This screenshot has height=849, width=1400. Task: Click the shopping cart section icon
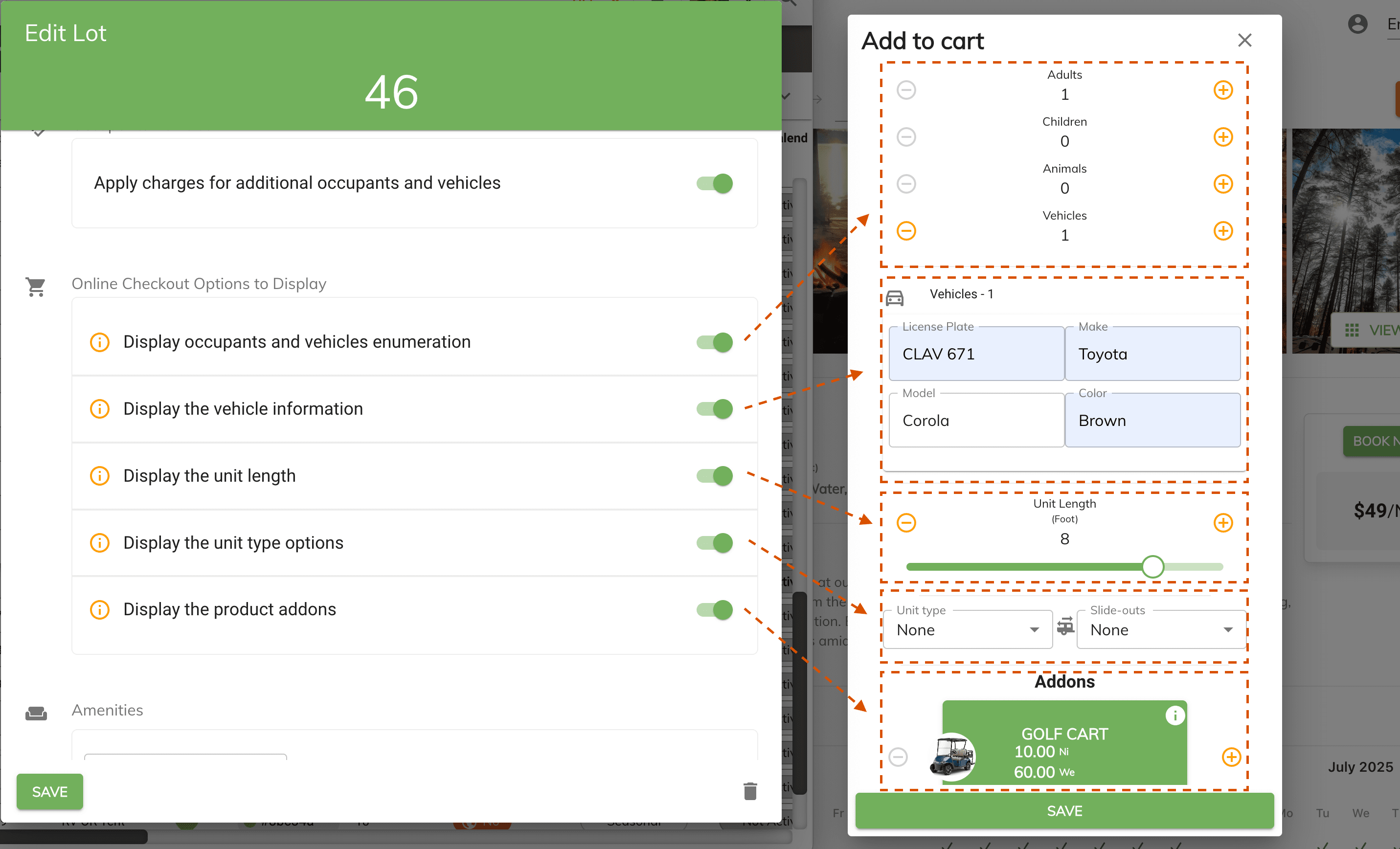35,288
